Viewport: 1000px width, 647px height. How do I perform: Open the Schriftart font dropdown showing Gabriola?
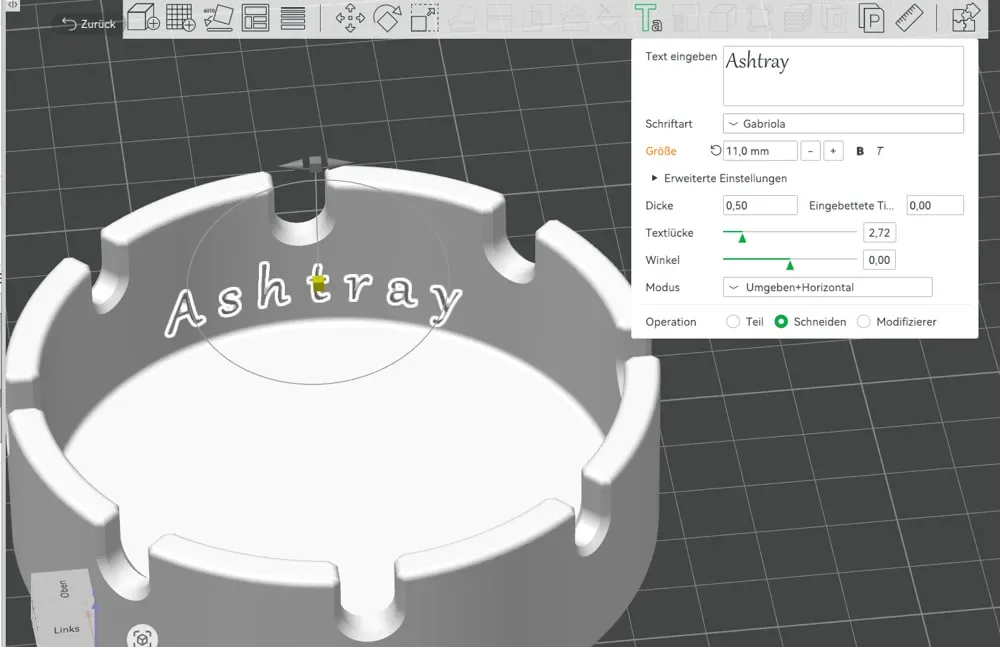(843, 124)
